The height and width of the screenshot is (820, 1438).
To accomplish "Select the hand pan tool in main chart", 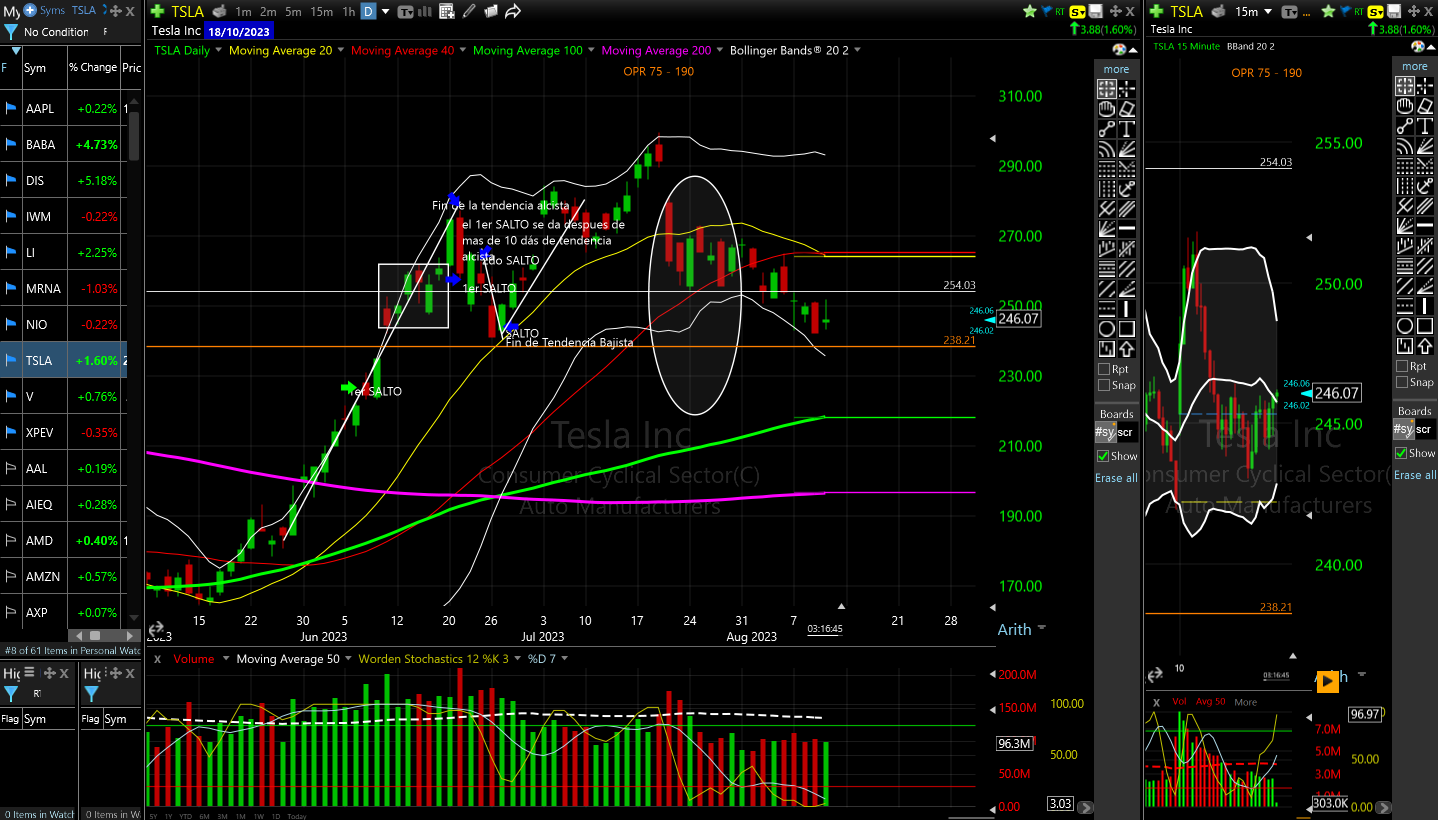I will [x=1107, y=109].
